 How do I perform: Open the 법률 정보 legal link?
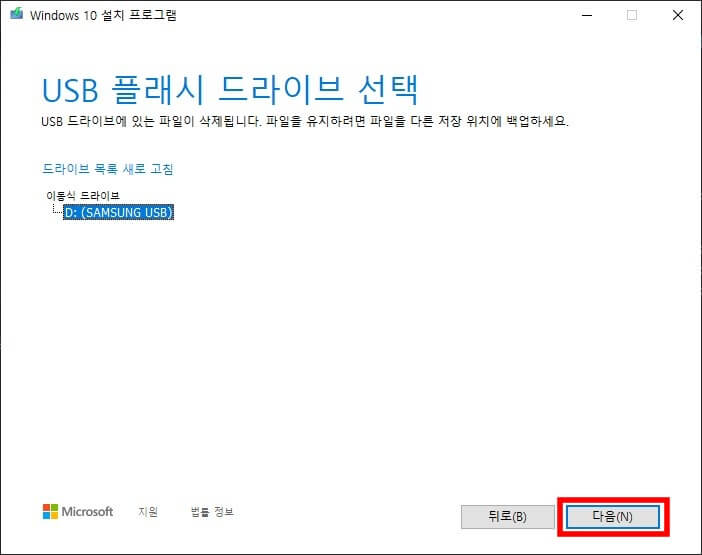[x=212, y=511]
